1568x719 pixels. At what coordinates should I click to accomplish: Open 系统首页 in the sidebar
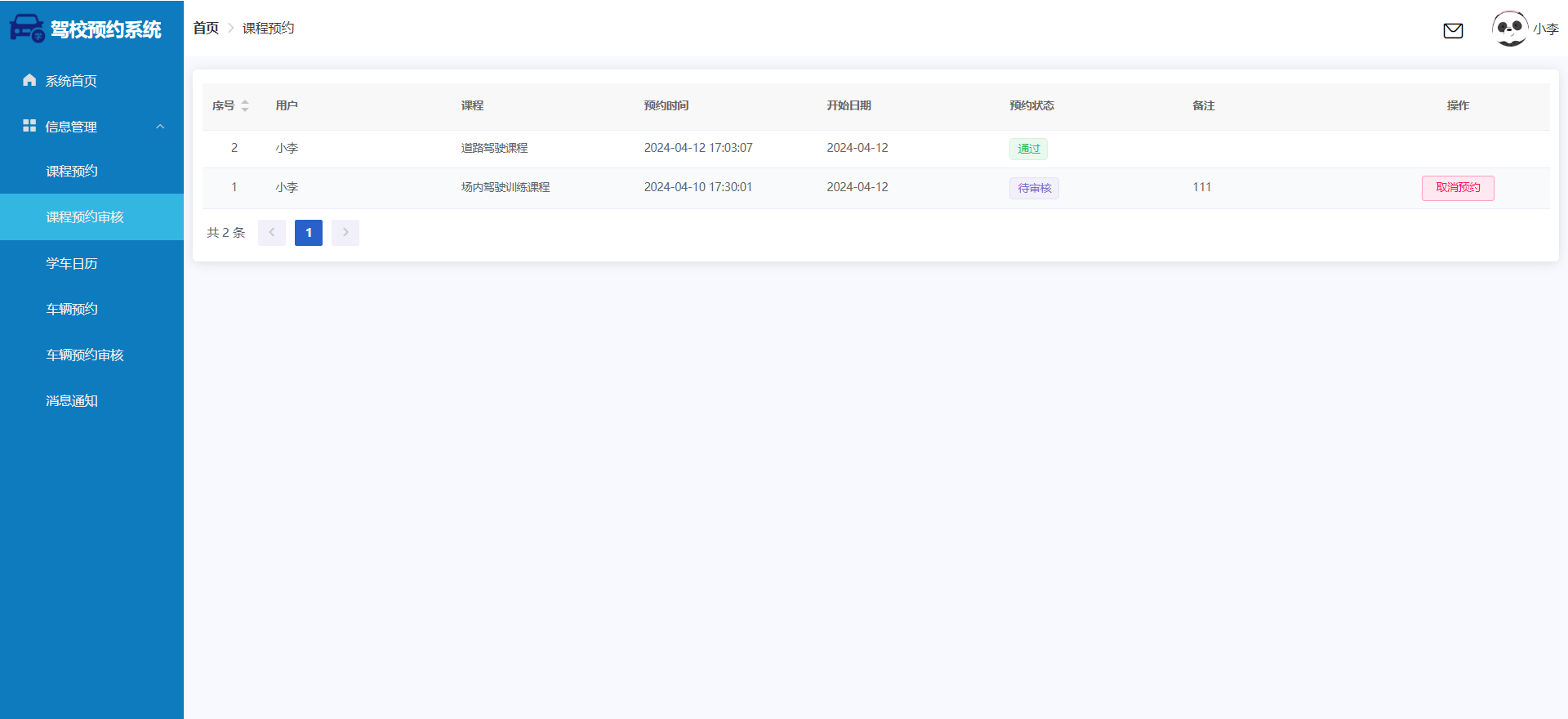tap(91, 81)
